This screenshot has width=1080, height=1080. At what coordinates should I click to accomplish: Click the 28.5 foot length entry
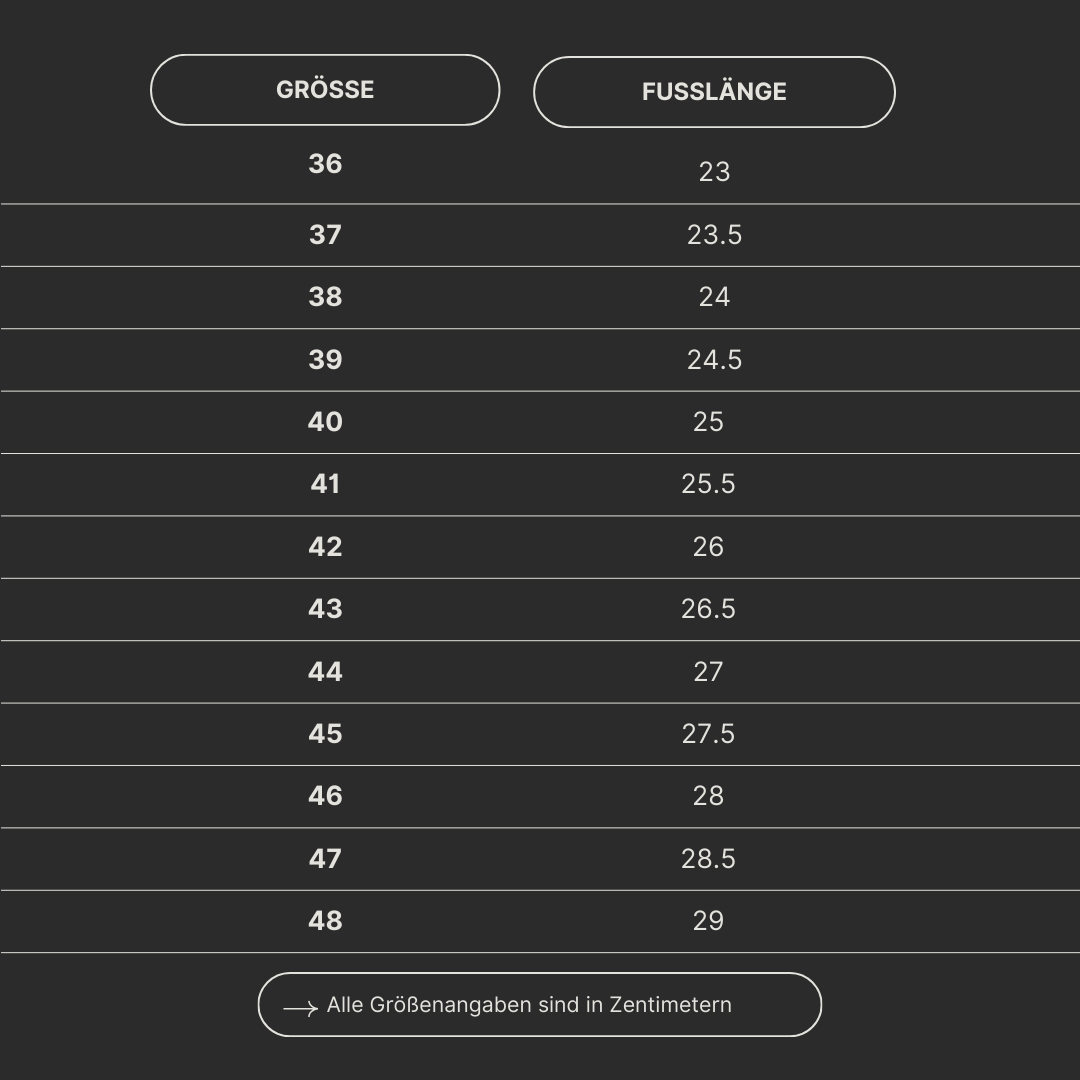pyautogui.click(x=708, y=859)
